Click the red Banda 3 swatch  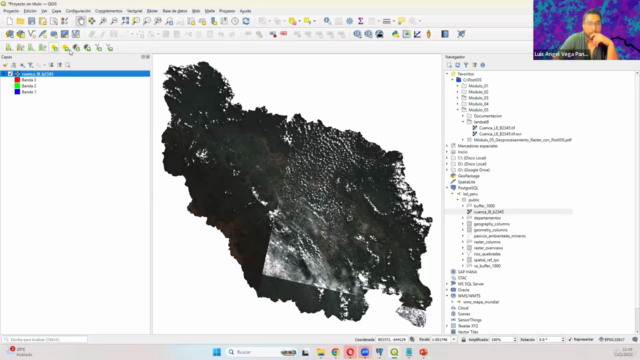tap(17, 80)
